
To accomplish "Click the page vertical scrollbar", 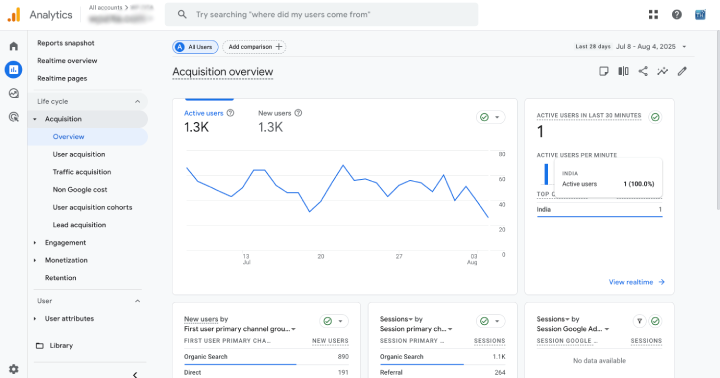I will coord(717,119).
